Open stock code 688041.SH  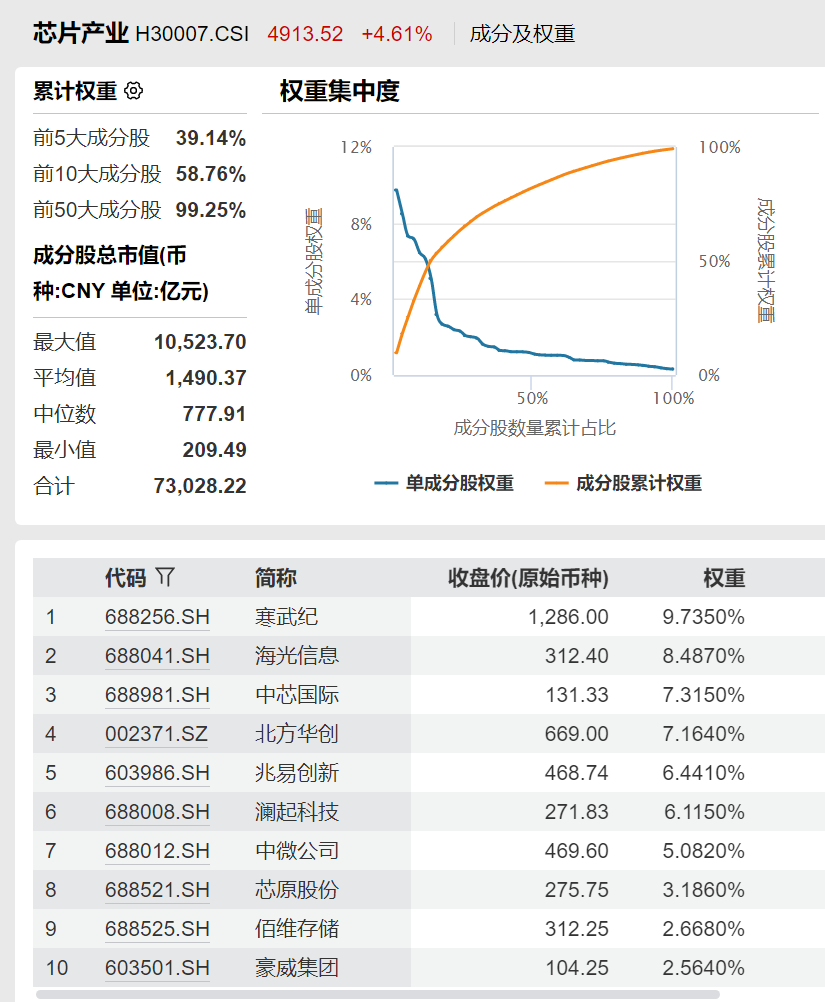(157, 656)
